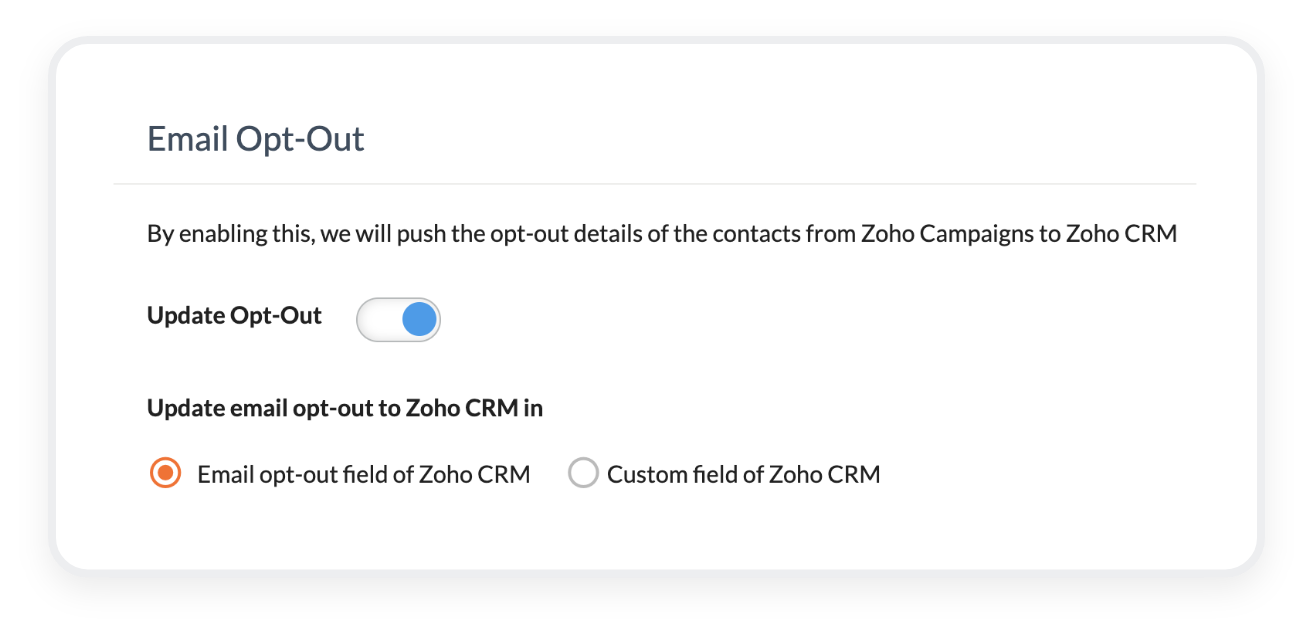1314x638 pixels.
Task: Choose the Custom field of Zoho CRM radio button
Action: coord(583,473)
